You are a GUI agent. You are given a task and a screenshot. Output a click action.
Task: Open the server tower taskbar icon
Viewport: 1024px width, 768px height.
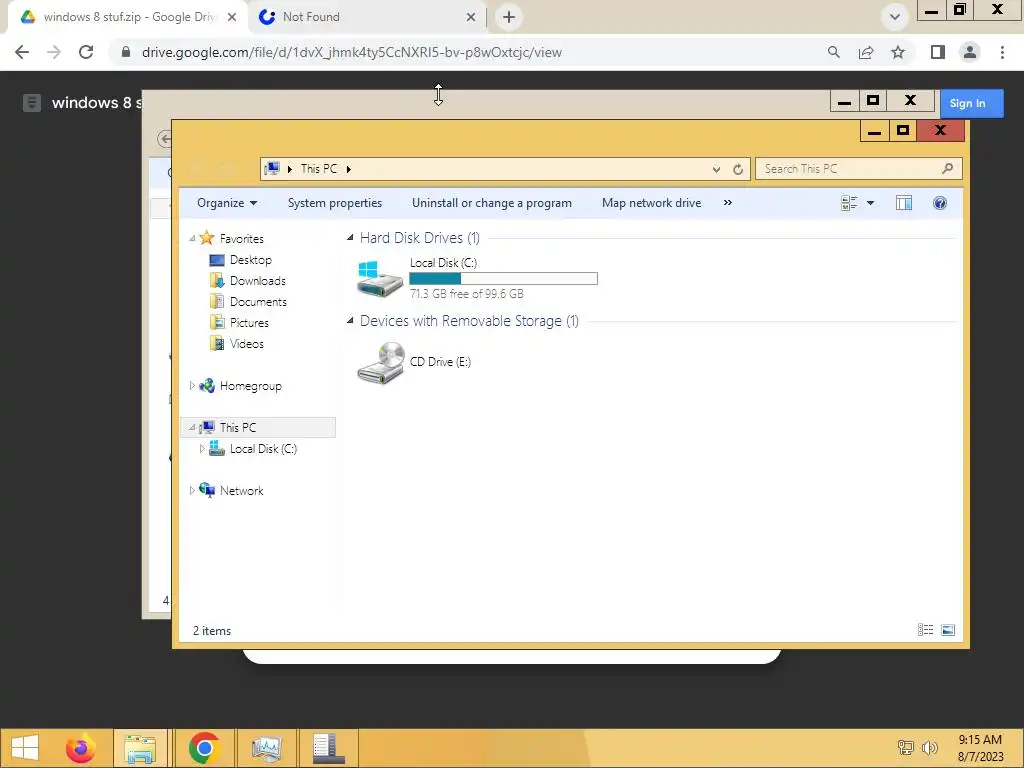click(328, 748)
